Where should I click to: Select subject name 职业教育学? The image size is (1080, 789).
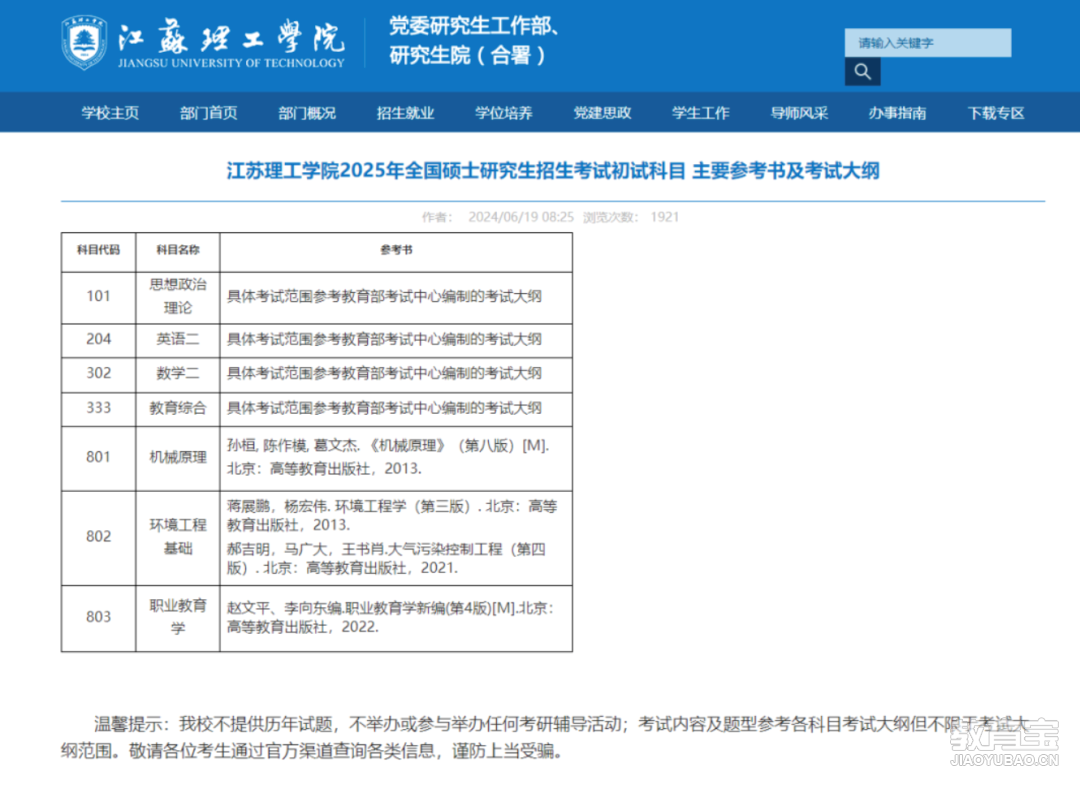point(178,617)
